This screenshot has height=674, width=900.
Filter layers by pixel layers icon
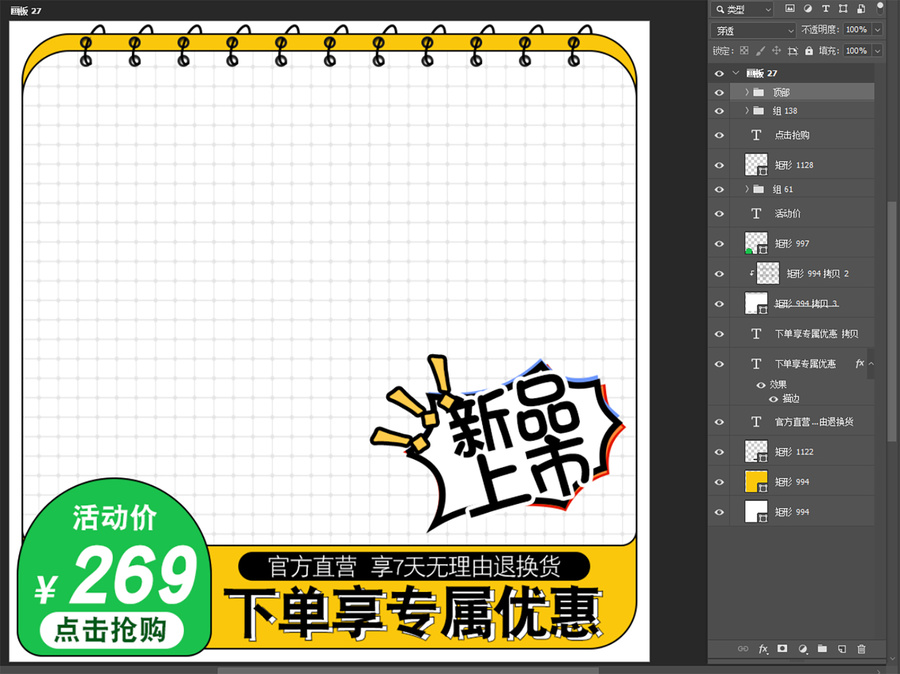pyautogui.click(x=790, y=9)
